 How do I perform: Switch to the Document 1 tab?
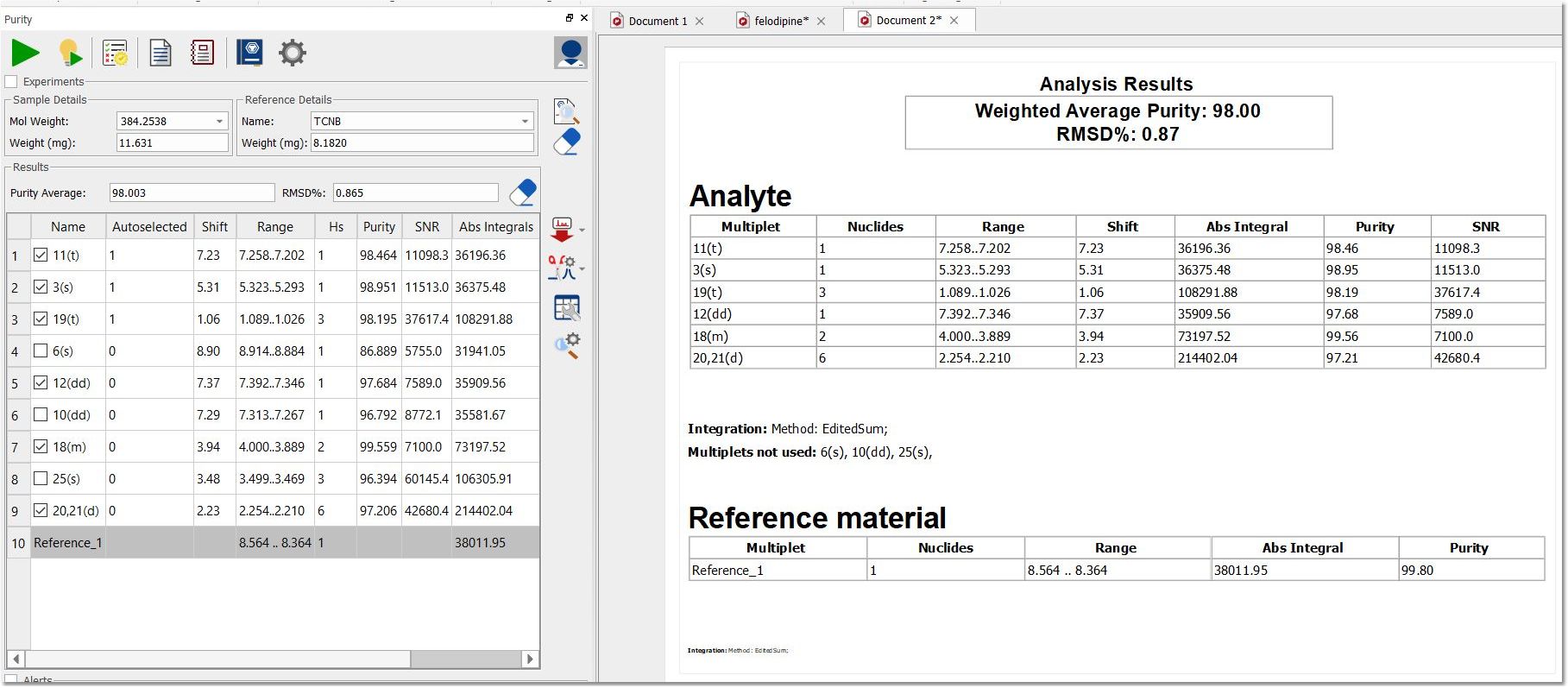click(658, 21)
